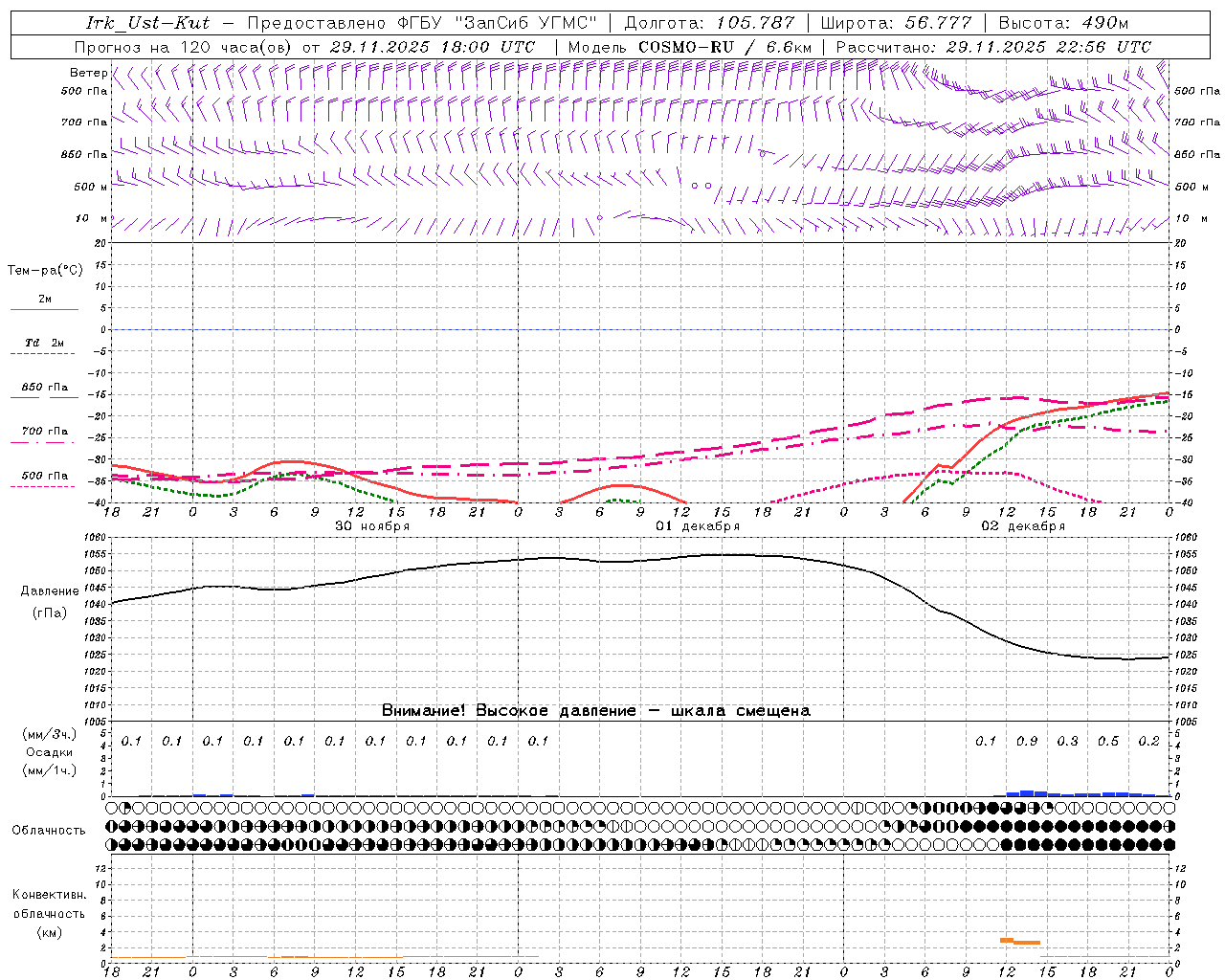Image resolution: width=1225 pixels, height=980 pixels.
Task: Click the date label 02 декабря
Action: (x=1023, y=525)
